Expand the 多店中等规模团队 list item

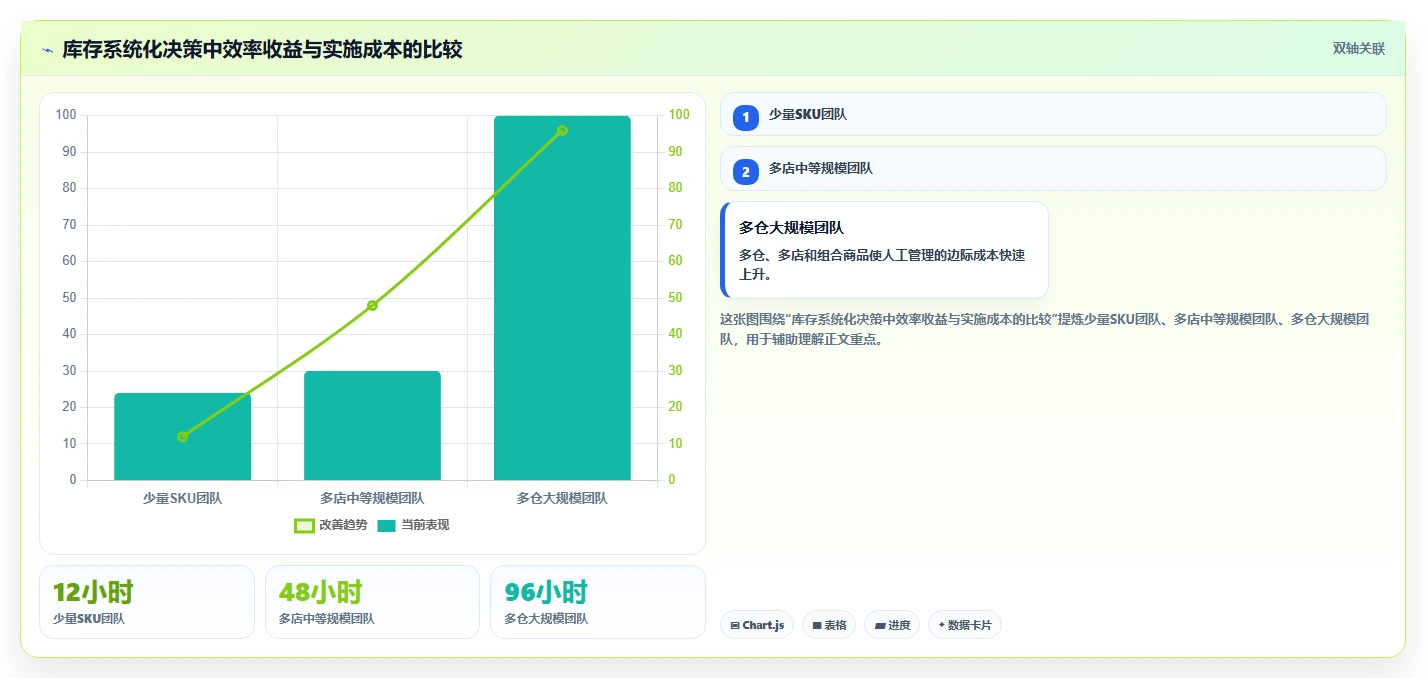point(1053,168)
